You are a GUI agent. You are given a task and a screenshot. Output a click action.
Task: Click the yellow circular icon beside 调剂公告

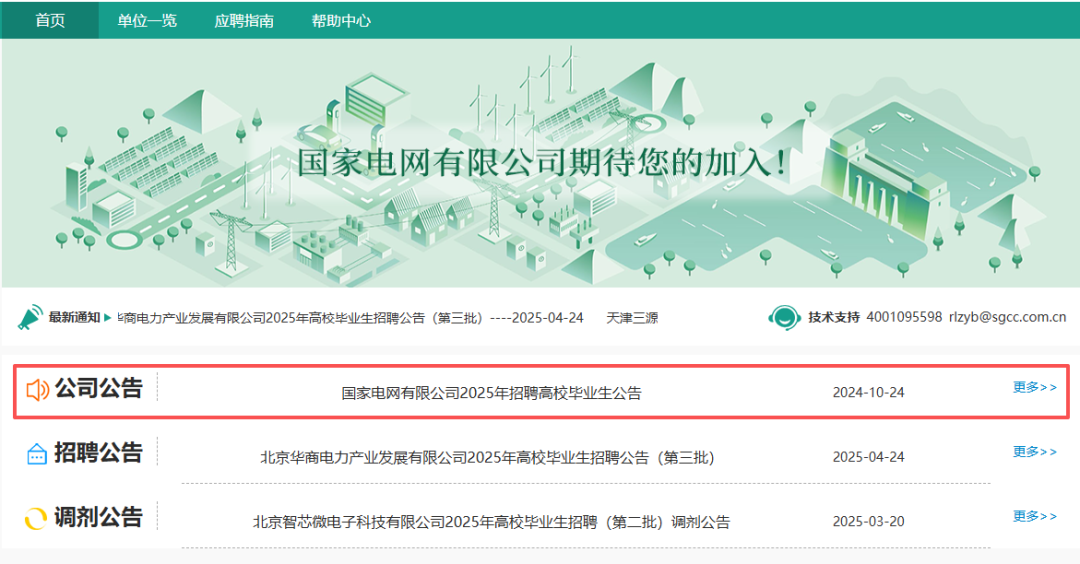(x=37, y=518)
